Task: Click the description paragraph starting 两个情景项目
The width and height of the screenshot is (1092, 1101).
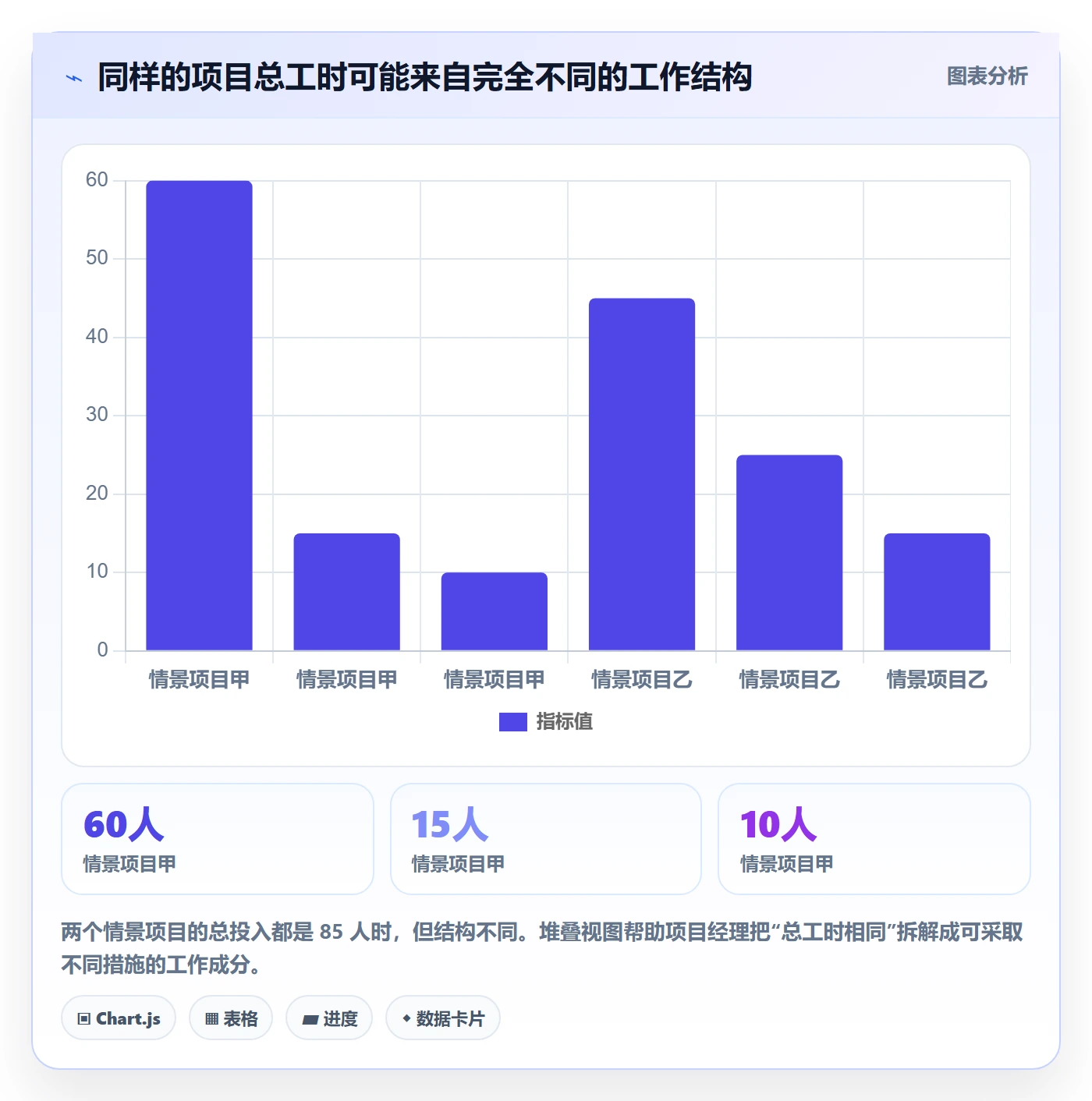Action: (542, 948)
